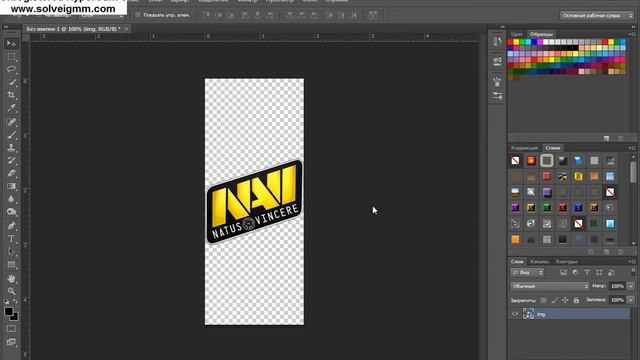Open the 'Вид' layer filter dropdown

(x=527, y=273)
